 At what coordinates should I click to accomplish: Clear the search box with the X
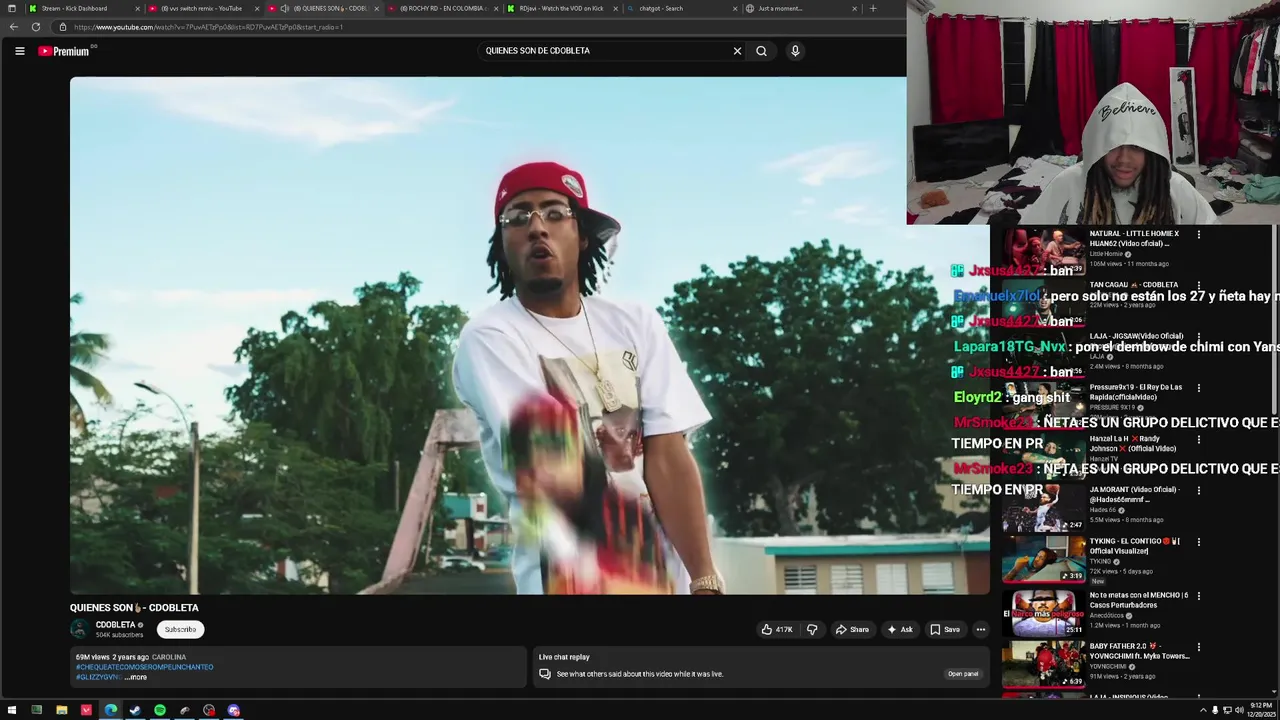tap(737, 51)
